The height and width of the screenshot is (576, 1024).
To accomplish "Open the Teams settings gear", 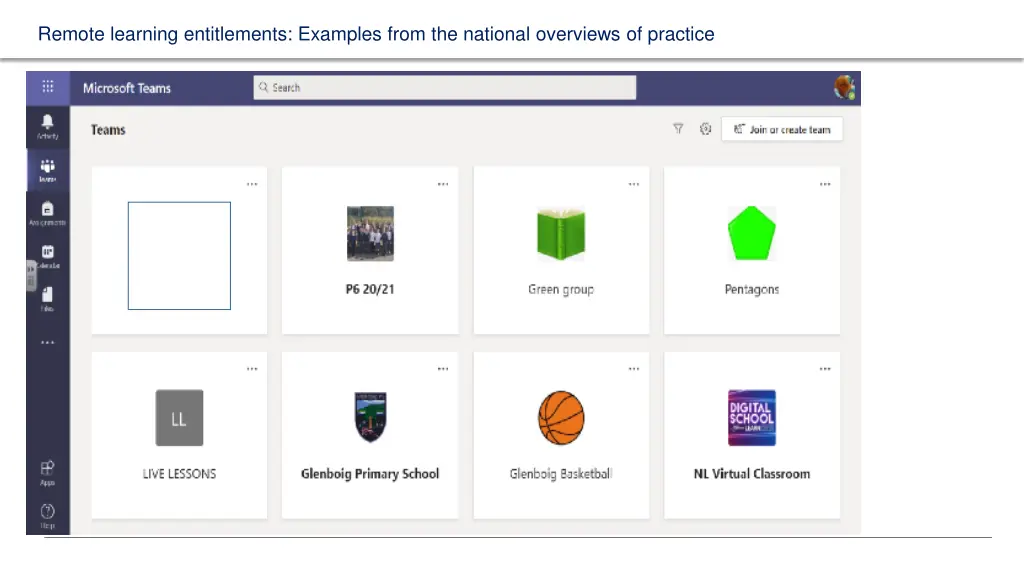I will (705, 129).
